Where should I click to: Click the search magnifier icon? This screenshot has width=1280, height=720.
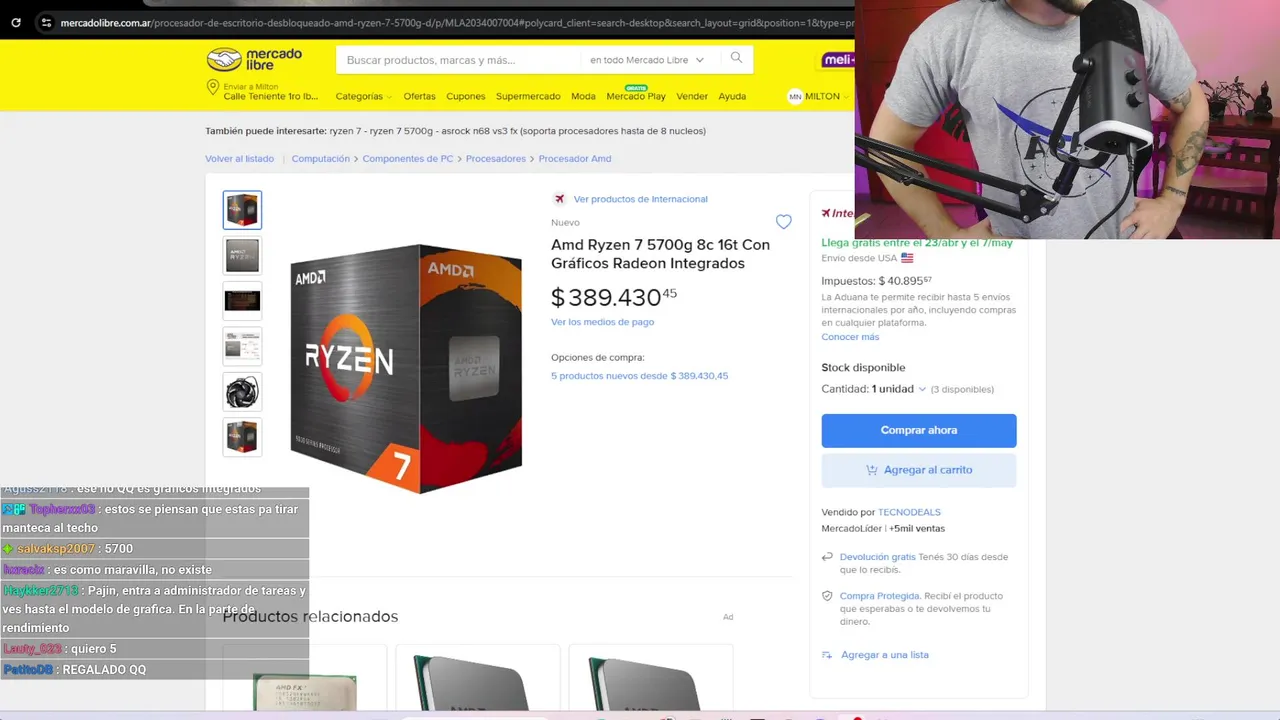click(x=736, y=58)
